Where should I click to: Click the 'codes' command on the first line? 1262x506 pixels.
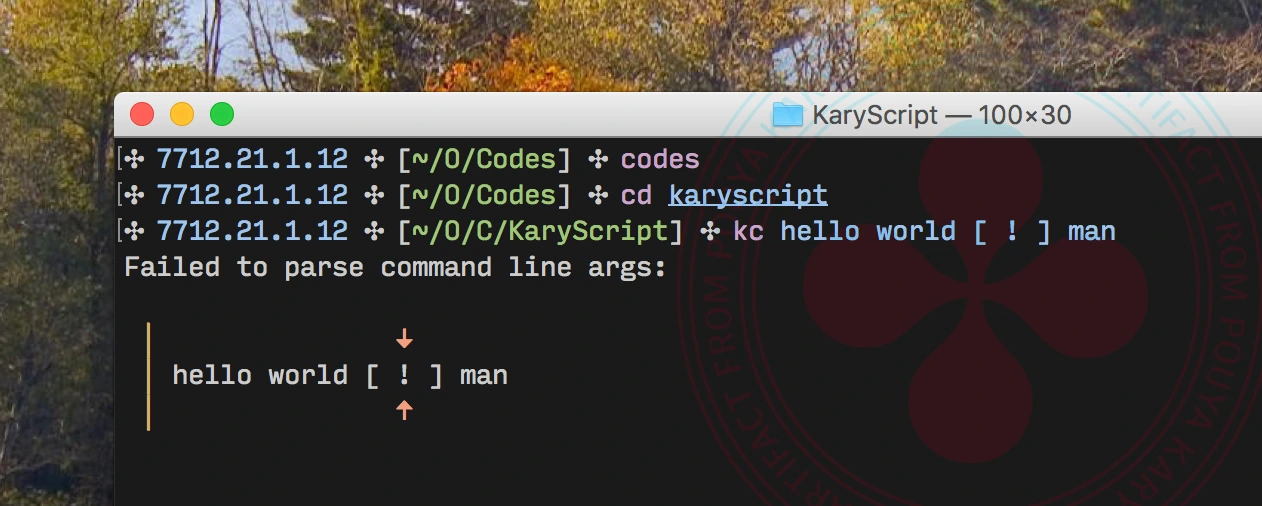click(660, 159)
